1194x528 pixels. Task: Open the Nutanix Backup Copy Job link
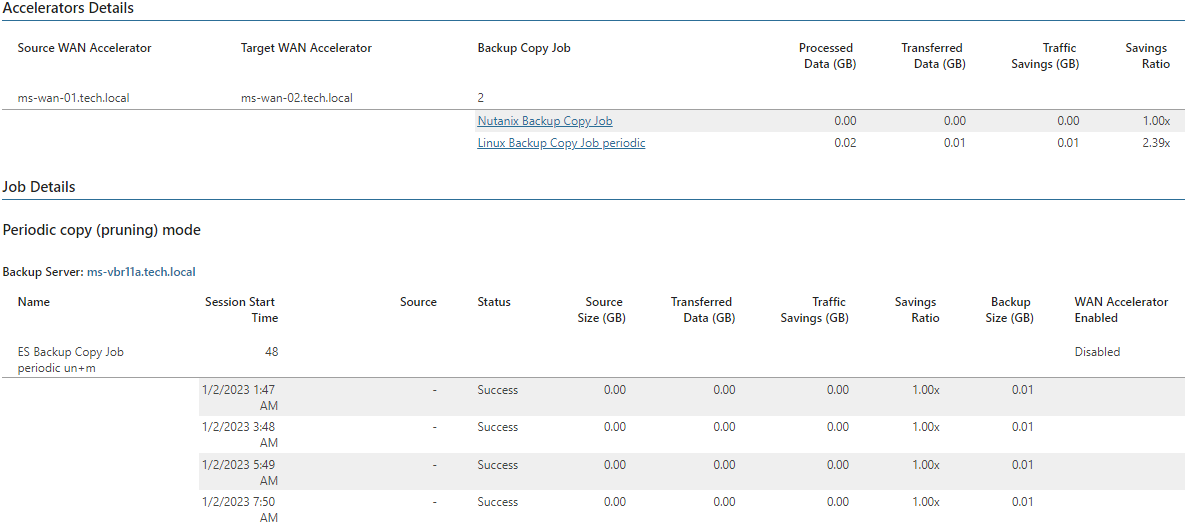pos(544,120)
